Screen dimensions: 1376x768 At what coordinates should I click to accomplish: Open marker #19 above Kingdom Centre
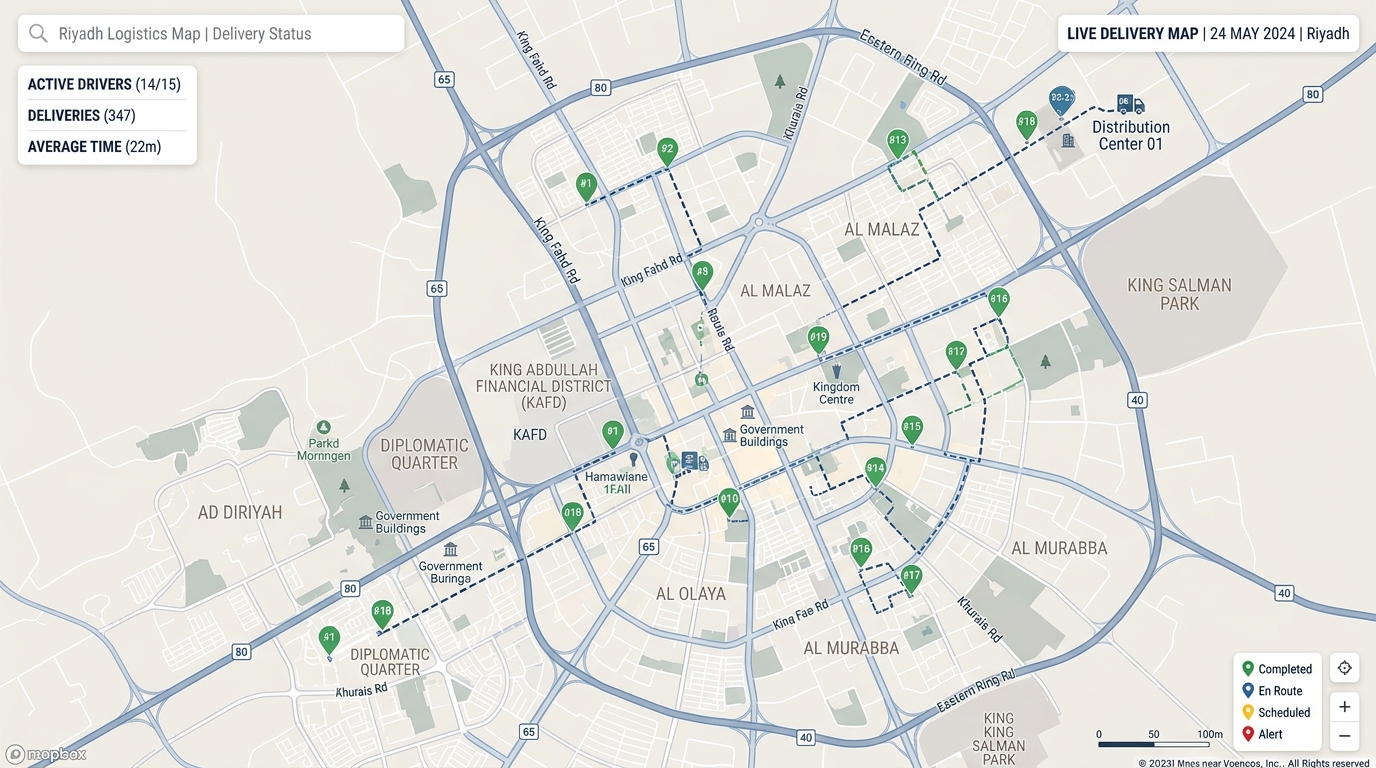[x=819, y=339]
